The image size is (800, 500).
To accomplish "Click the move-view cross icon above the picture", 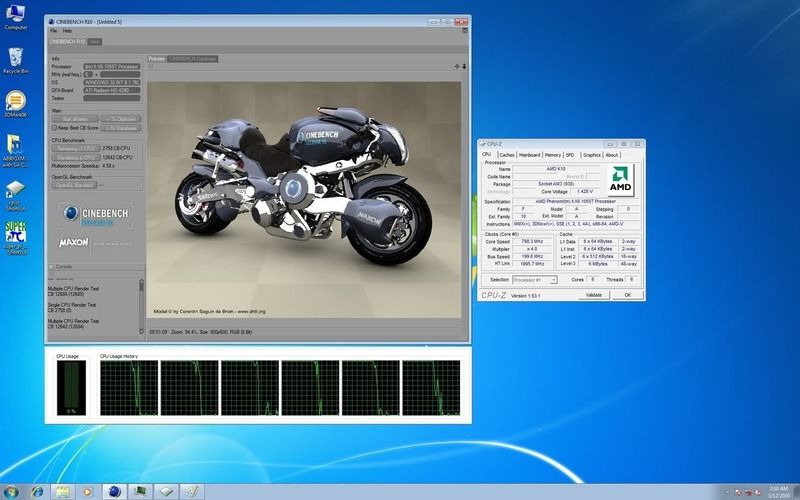I will tap(457, 66).
